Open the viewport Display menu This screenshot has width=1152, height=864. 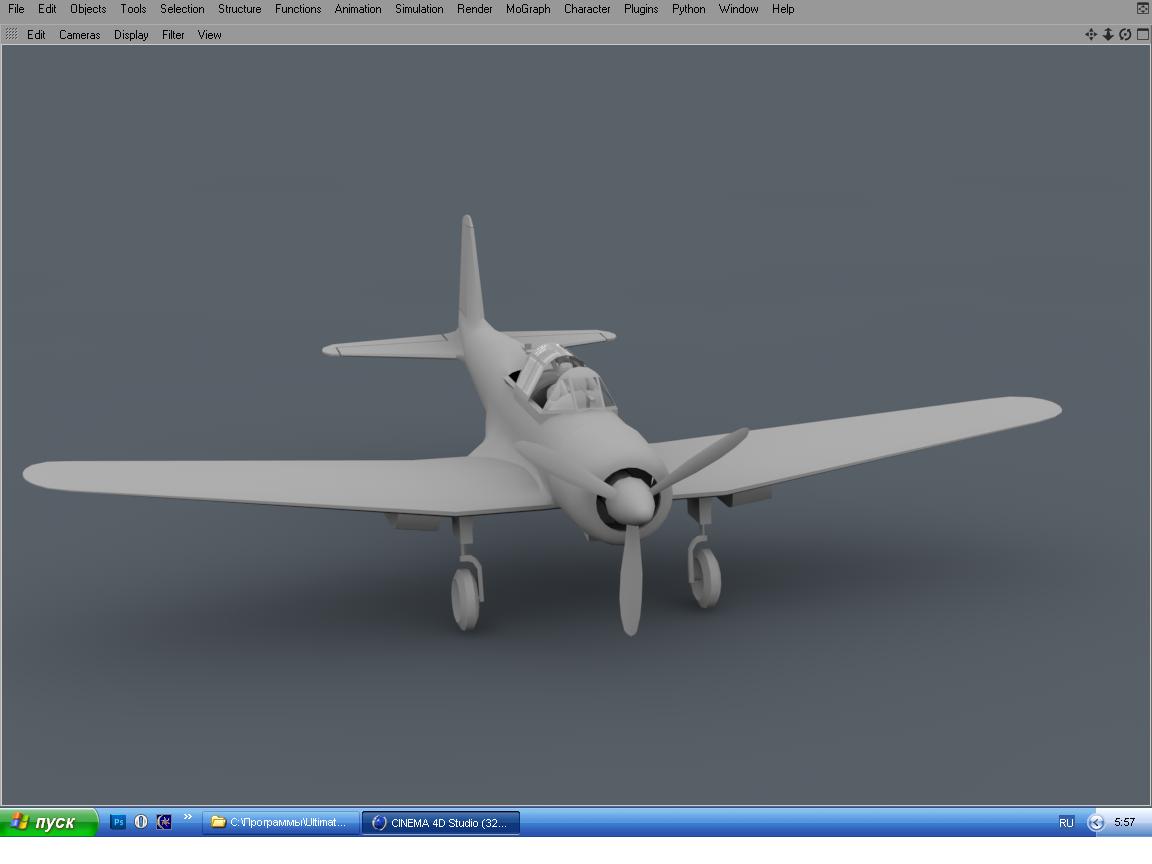point(131,35)
